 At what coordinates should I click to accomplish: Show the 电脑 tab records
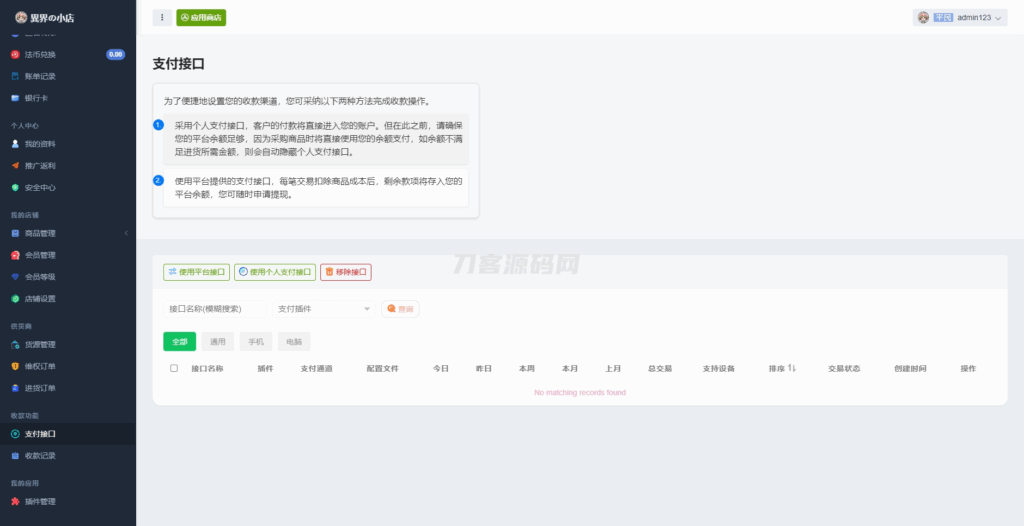click(x=293, y=342)
